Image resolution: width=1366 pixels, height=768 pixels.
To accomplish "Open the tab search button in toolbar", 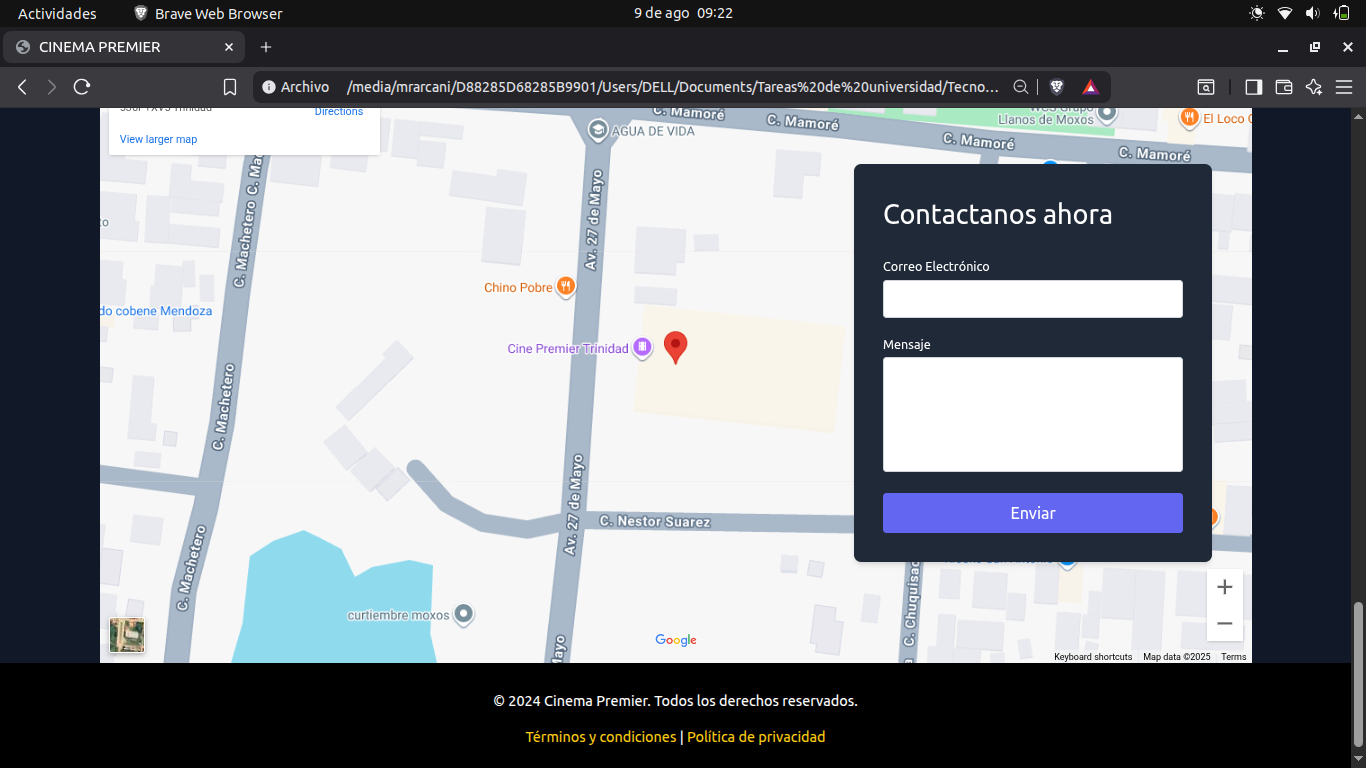I will pos(1207,87).
